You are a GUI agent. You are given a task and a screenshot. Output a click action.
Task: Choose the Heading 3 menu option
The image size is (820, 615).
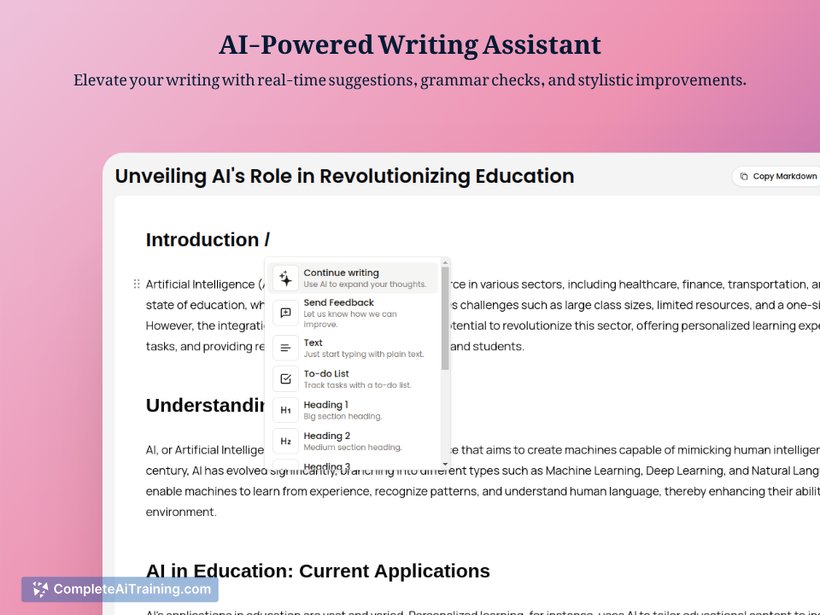click(x=326, y=465)
